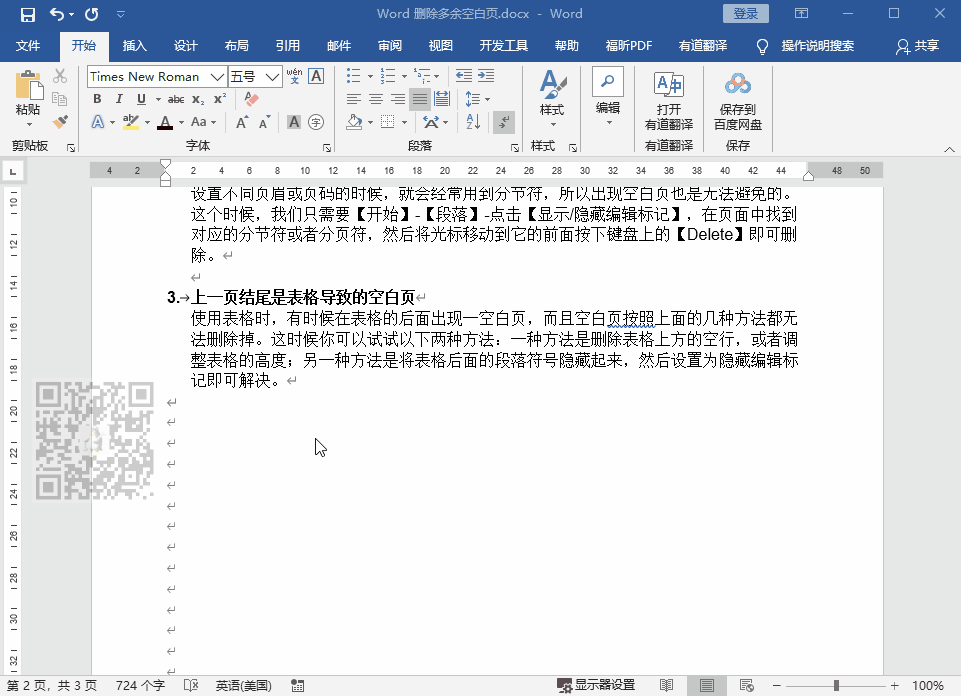Switch to the 插入 (Insert) tab
The width and height of the screenshot is (961, 696).
[134, 46]
